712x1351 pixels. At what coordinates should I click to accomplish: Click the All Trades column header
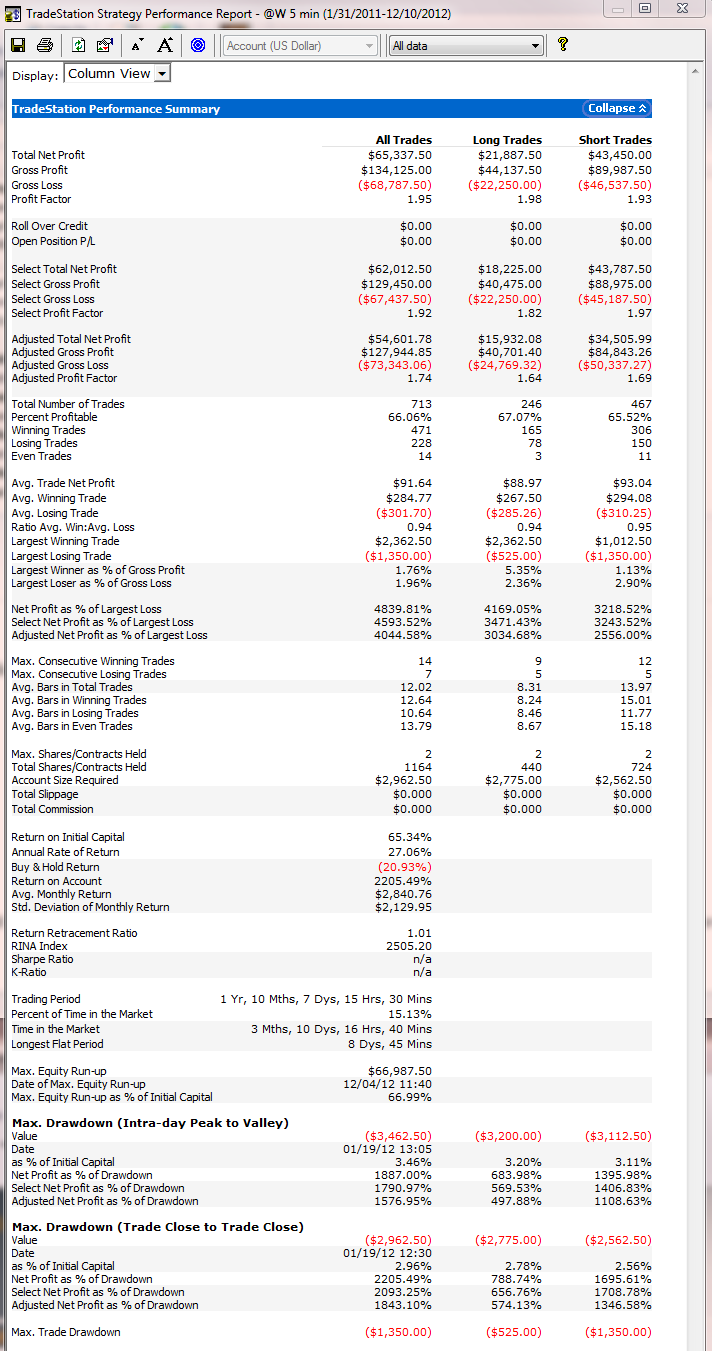pyautogui.click(x=404, y=140)
